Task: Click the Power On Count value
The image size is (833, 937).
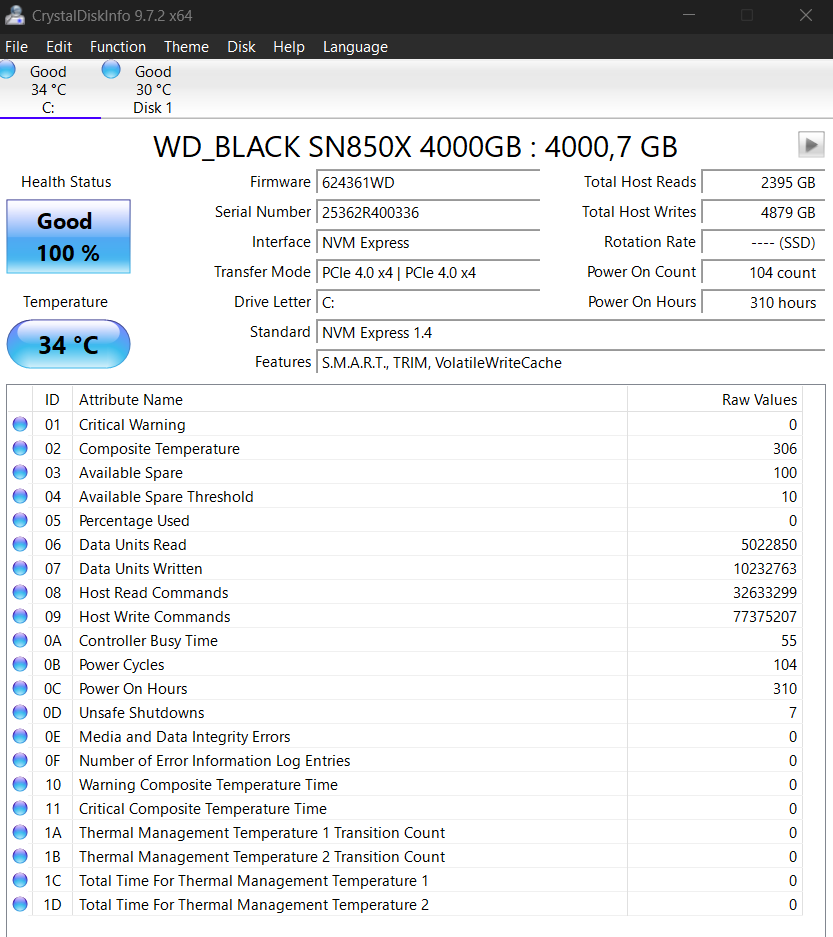Action: 763,272
